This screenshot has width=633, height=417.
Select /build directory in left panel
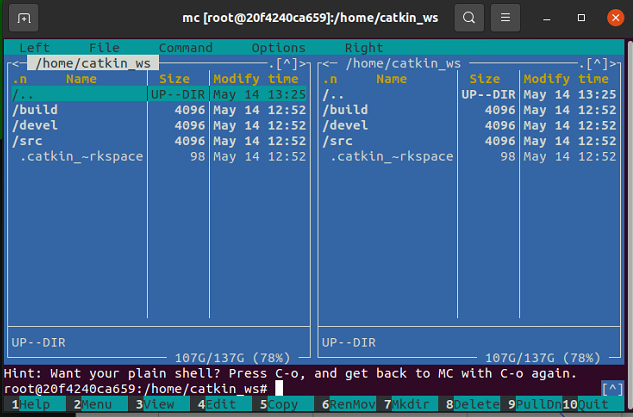36,110
